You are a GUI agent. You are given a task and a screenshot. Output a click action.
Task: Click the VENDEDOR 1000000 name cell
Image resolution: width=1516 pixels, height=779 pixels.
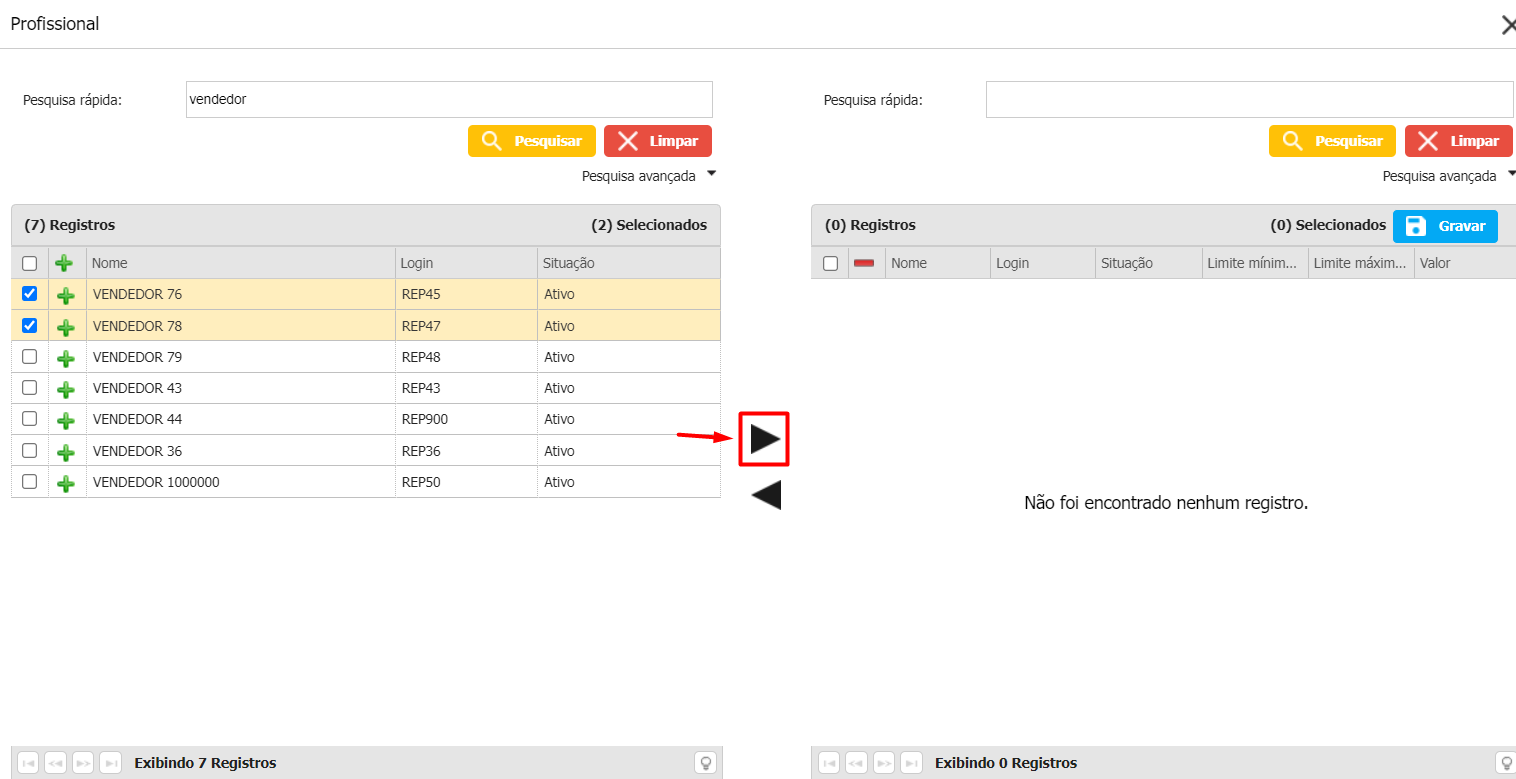coord(240,482)
